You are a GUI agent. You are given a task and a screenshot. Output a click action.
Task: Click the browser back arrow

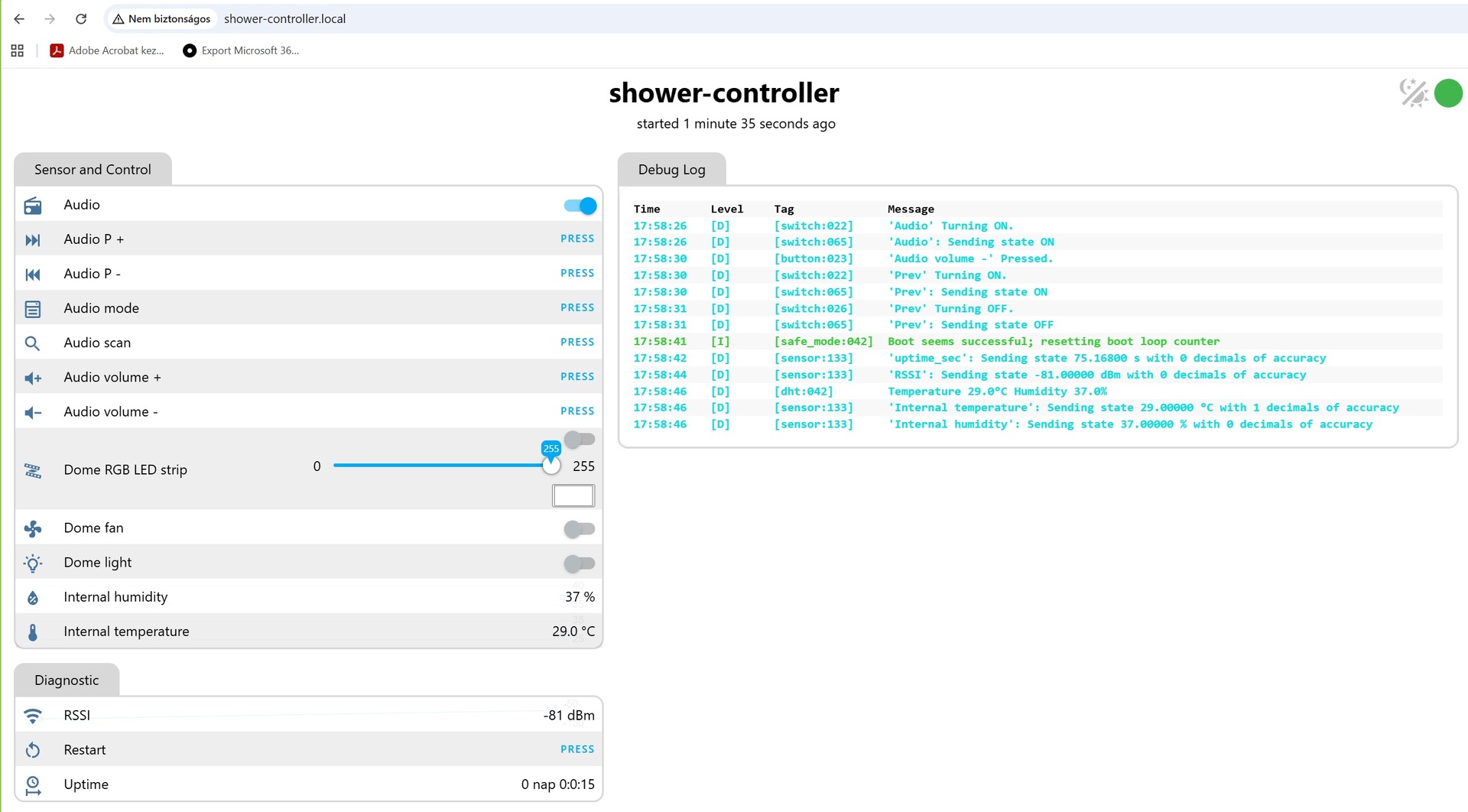click(19, 19)
